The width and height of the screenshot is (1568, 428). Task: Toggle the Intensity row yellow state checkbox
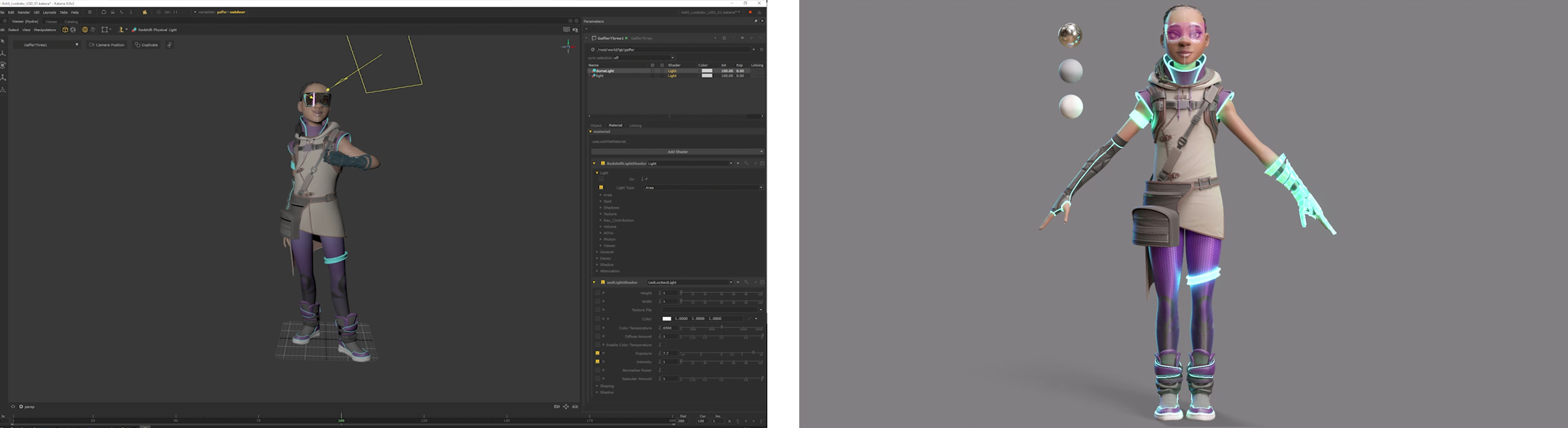597,361
